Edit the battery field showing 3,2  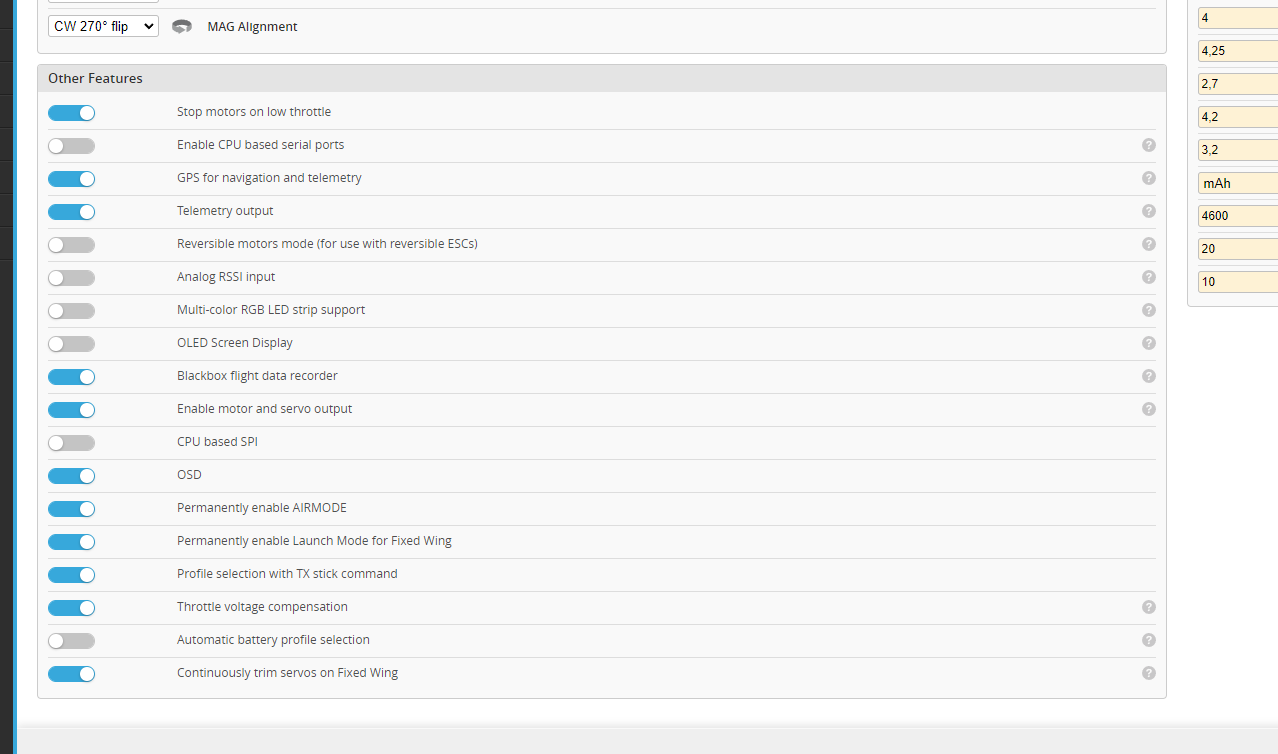1238,150
